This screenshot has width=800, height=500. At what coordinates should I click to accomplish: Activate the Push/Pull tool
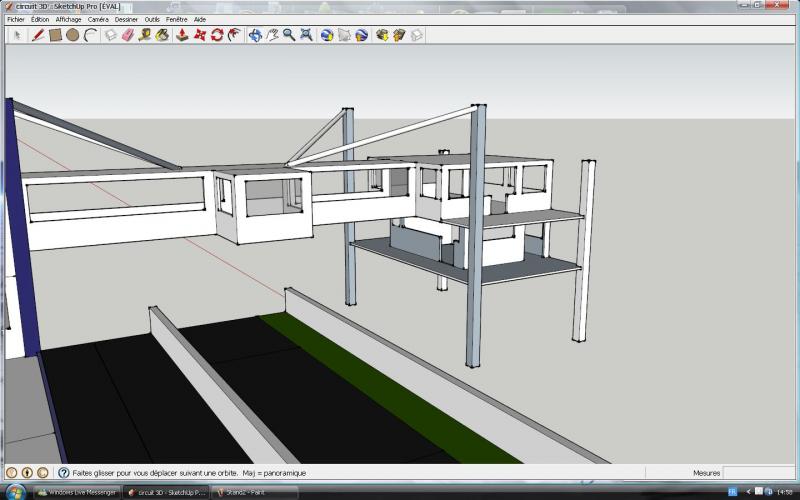182,34
